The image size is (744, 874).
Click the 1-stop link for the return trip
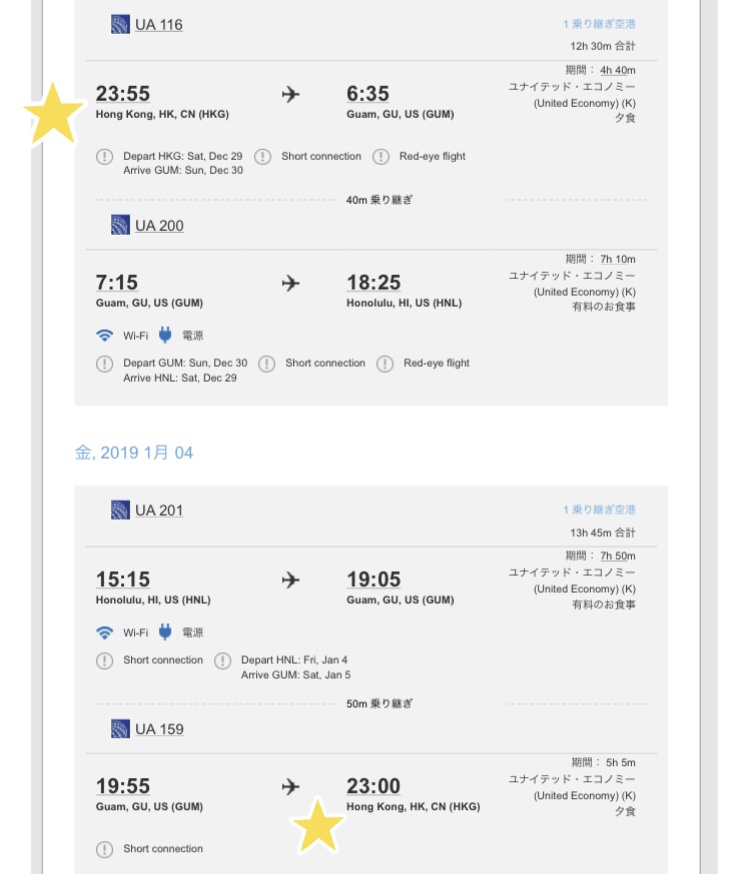click(x=599, y=509)
